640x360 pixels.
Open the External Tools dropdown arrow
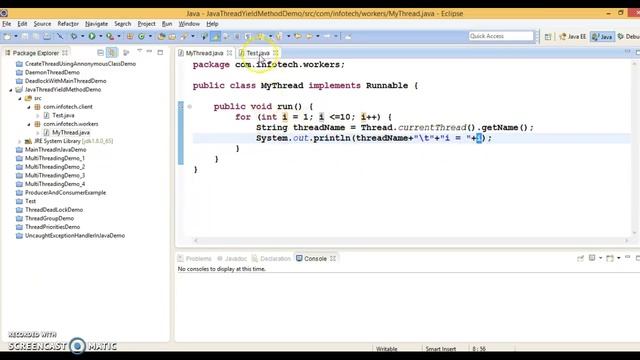pyautogui.click(x=119, y=37)
